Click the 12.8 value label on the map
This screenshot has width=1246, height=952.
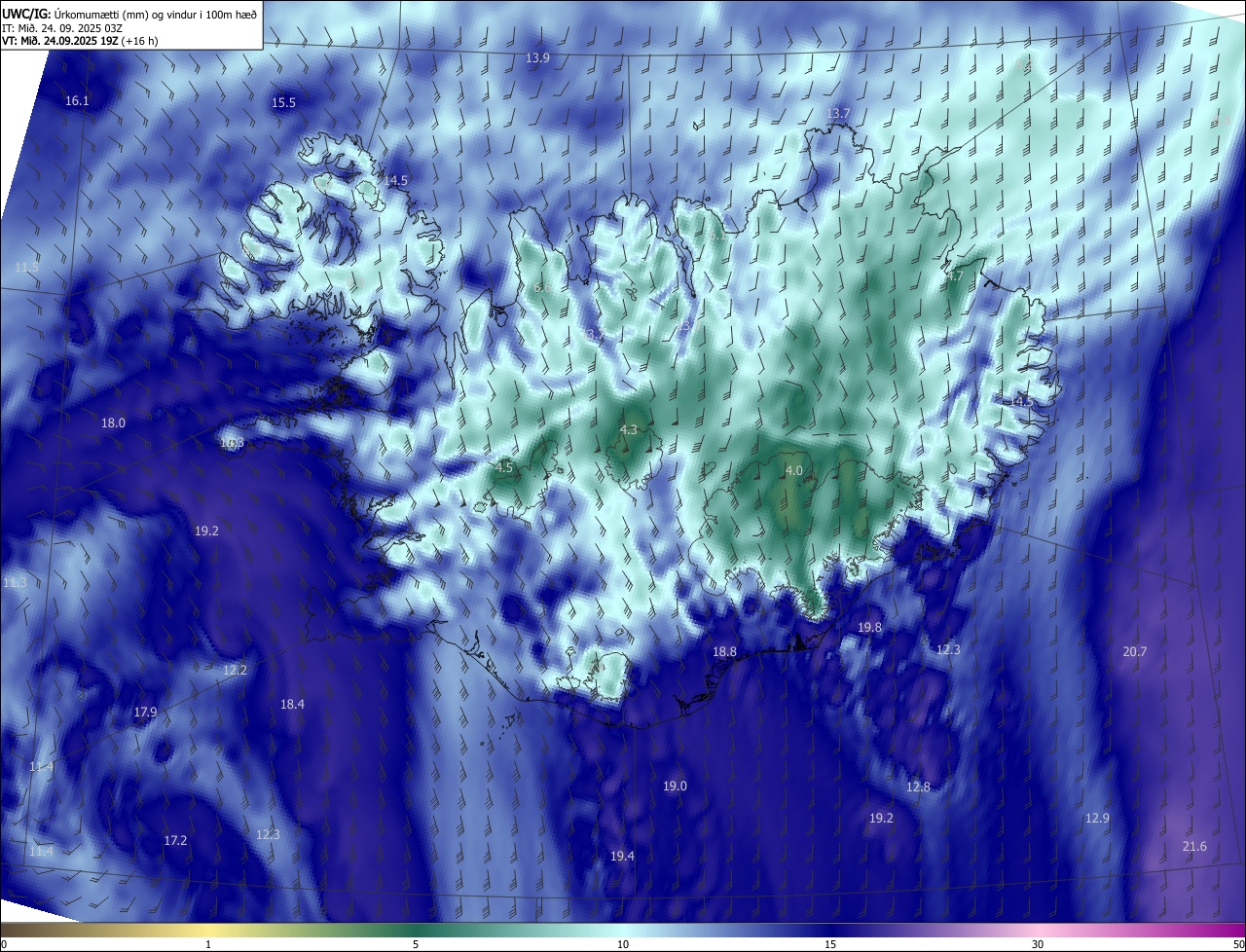pos(918,787)
